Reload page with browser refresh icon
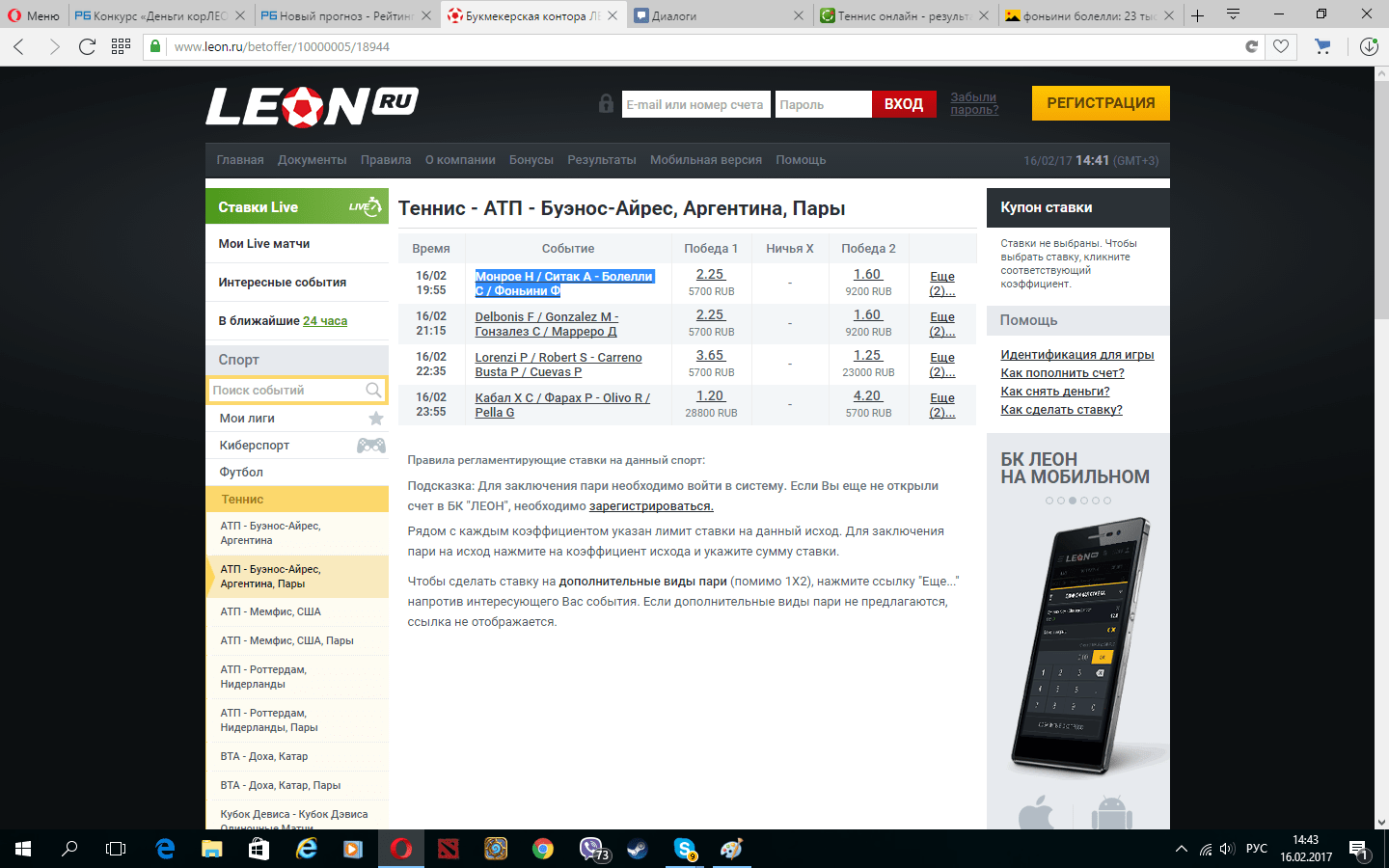Image resolution: width=1389 pixels, height=868 pixels. point(87,46)
